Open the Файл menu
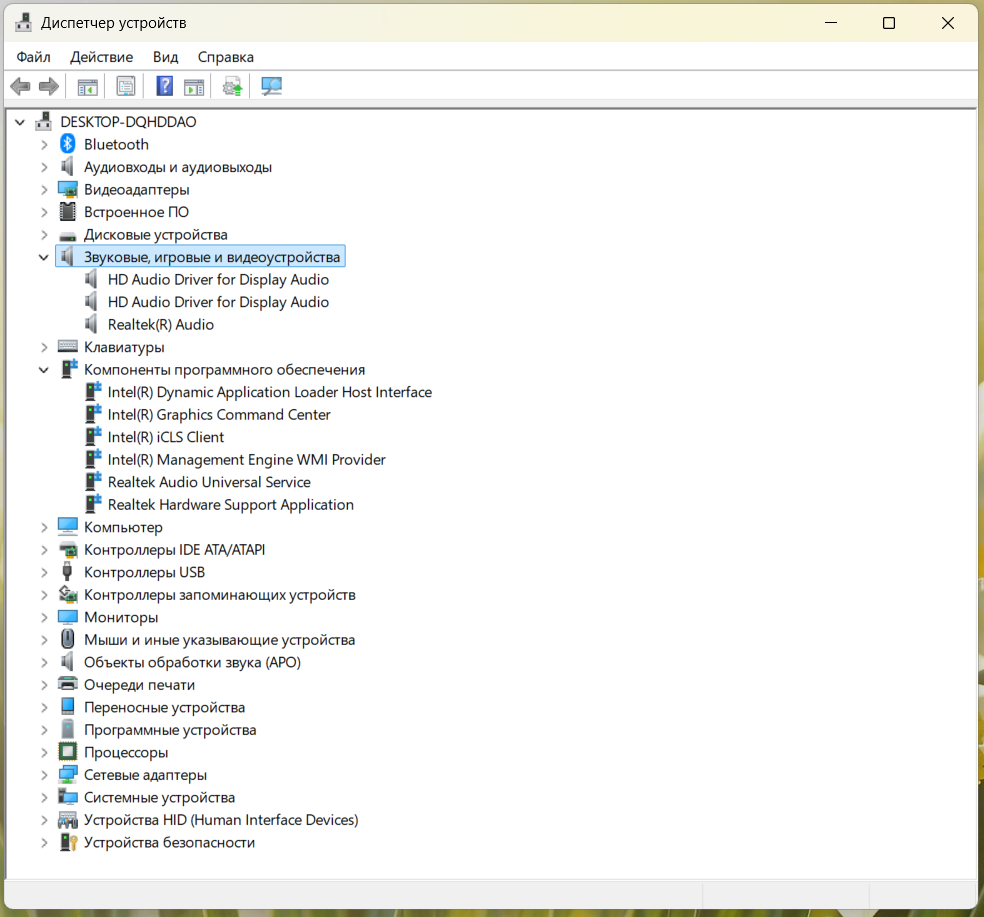984x917 pixels. pos(33,57)
